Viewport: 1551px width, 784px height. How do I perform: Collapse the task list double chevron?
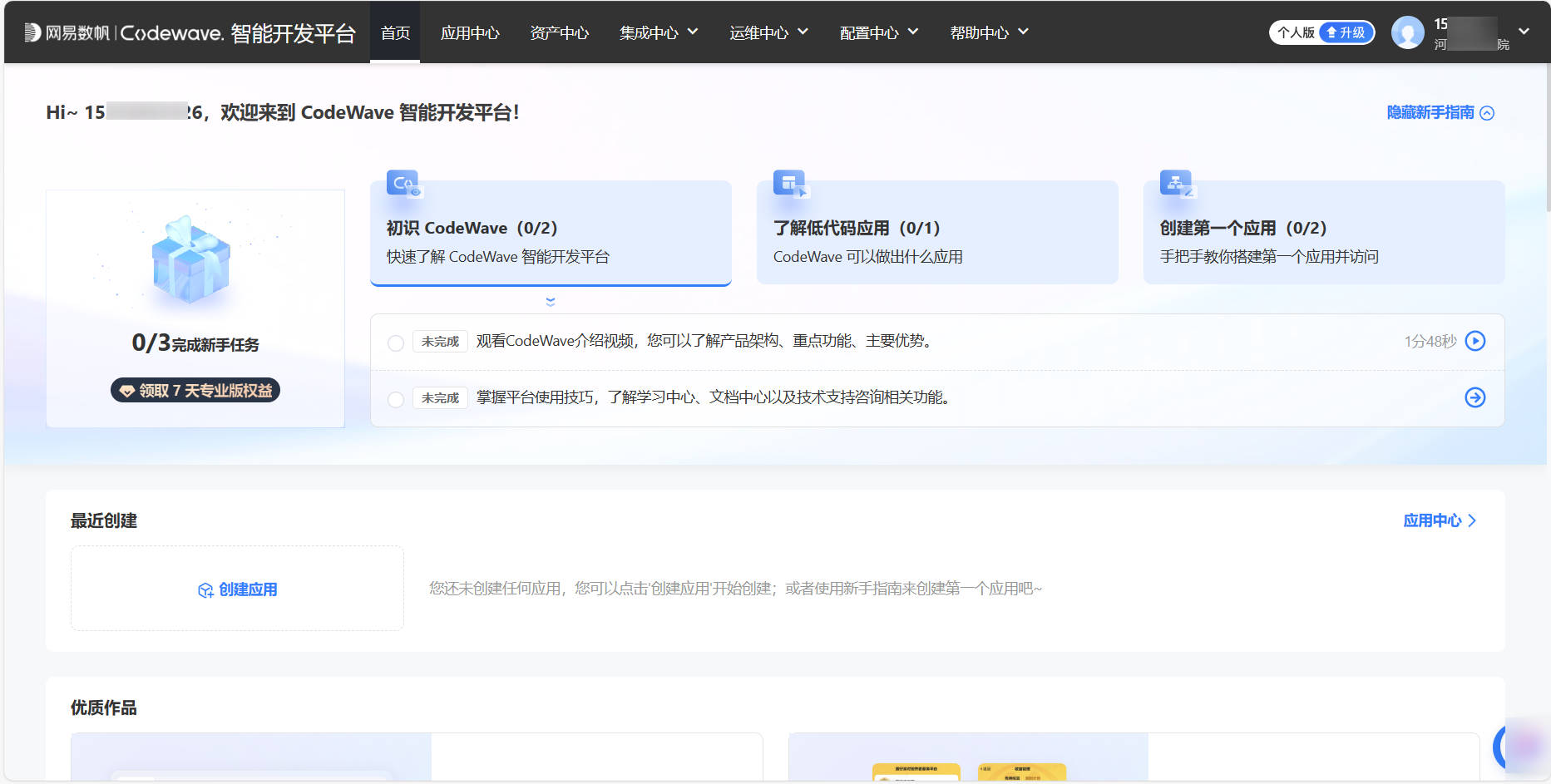[551, 302]
